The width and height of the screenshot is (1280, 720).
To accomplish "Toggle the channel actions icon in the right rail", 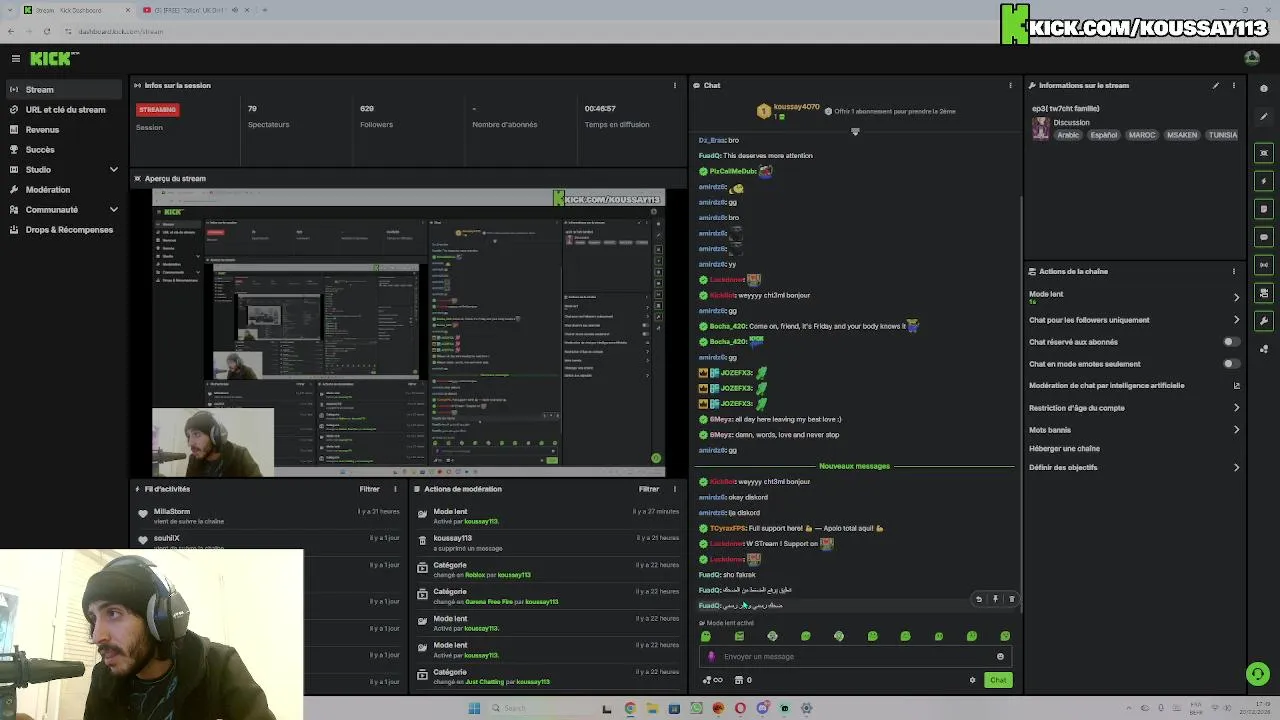I will [x=1264, y=293].
